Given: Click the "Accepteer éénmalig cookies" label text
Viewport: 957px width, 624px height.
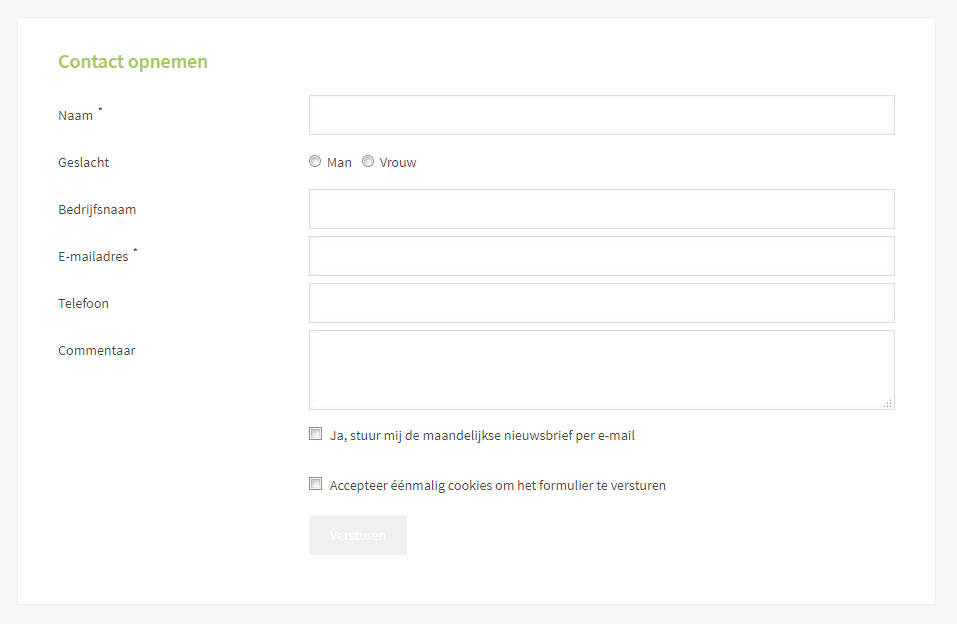Looking at the screenshot, I should pyautogui.click(x=497, y=486).
